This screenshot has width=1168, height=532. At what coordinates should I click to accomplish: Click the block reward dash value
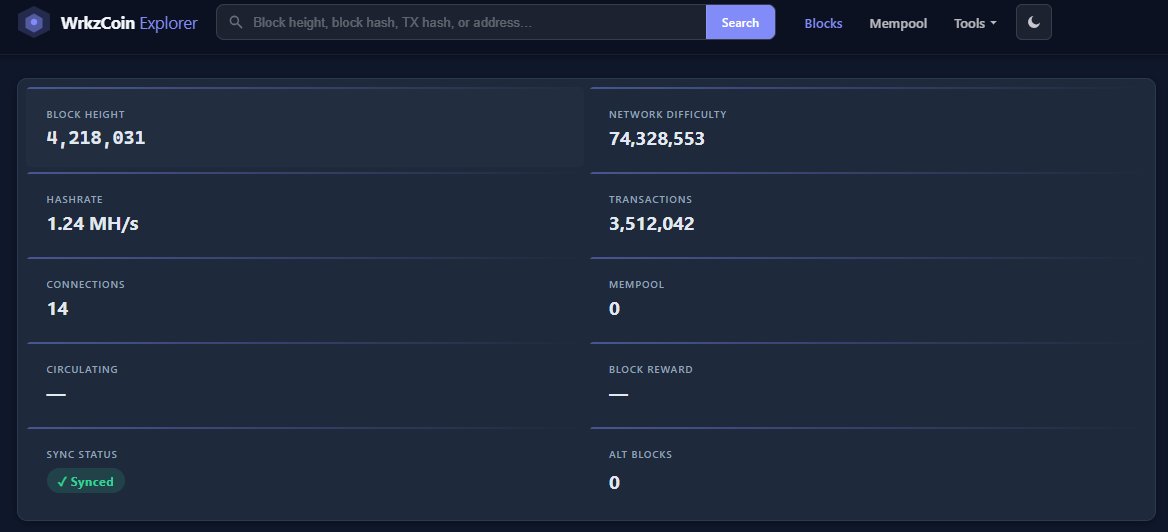(618, 394)
